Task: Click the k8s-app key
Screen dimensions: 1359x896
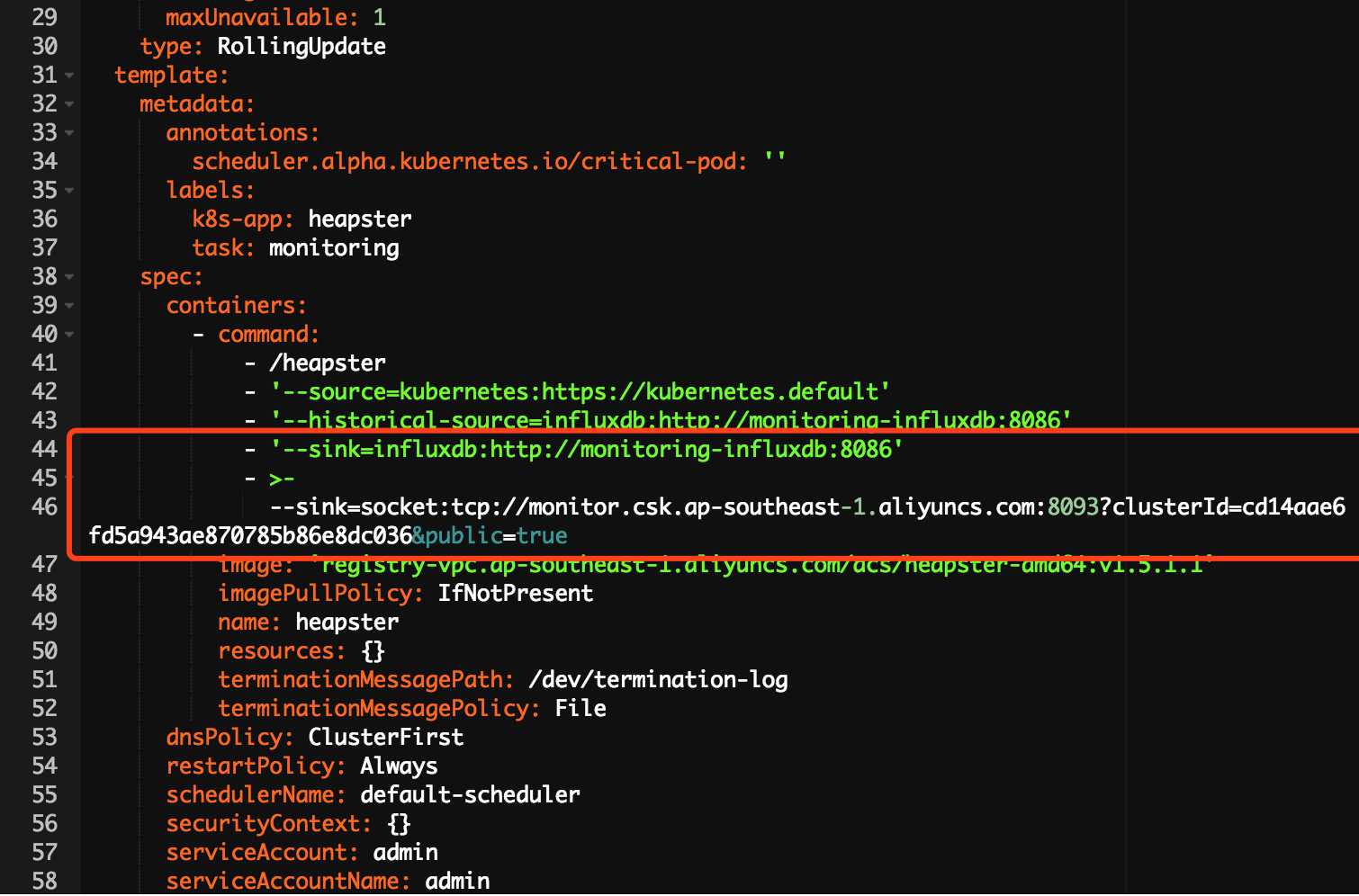Action: pyautogui.click(x=243, y=220)
